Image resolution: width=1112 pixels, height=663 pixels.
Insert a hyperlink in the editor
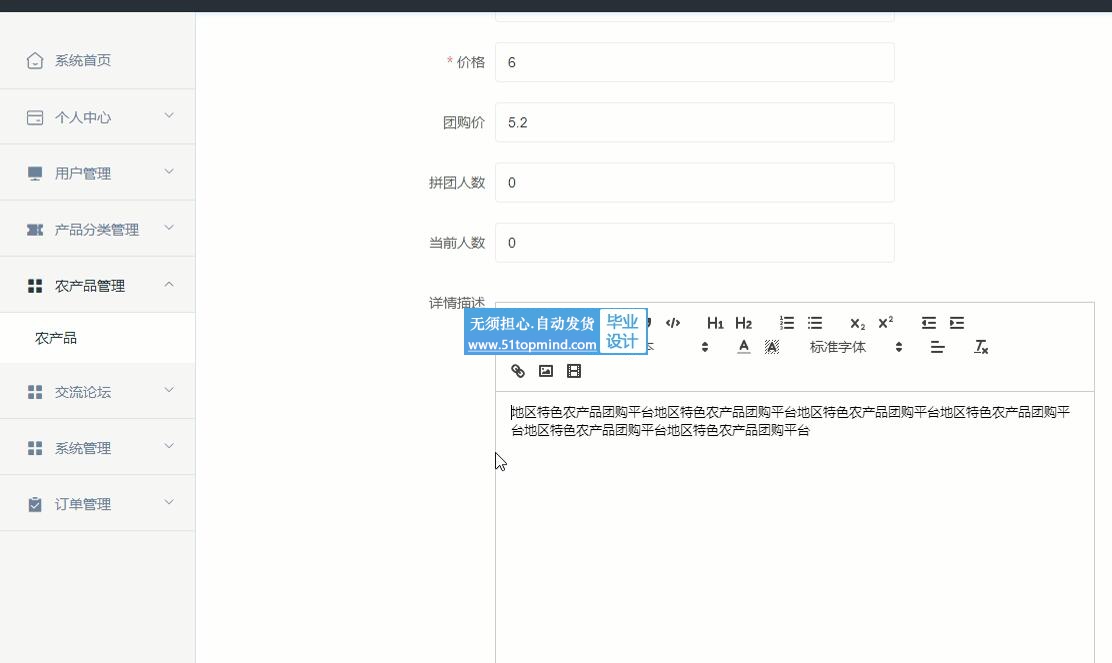pos(518,371)
